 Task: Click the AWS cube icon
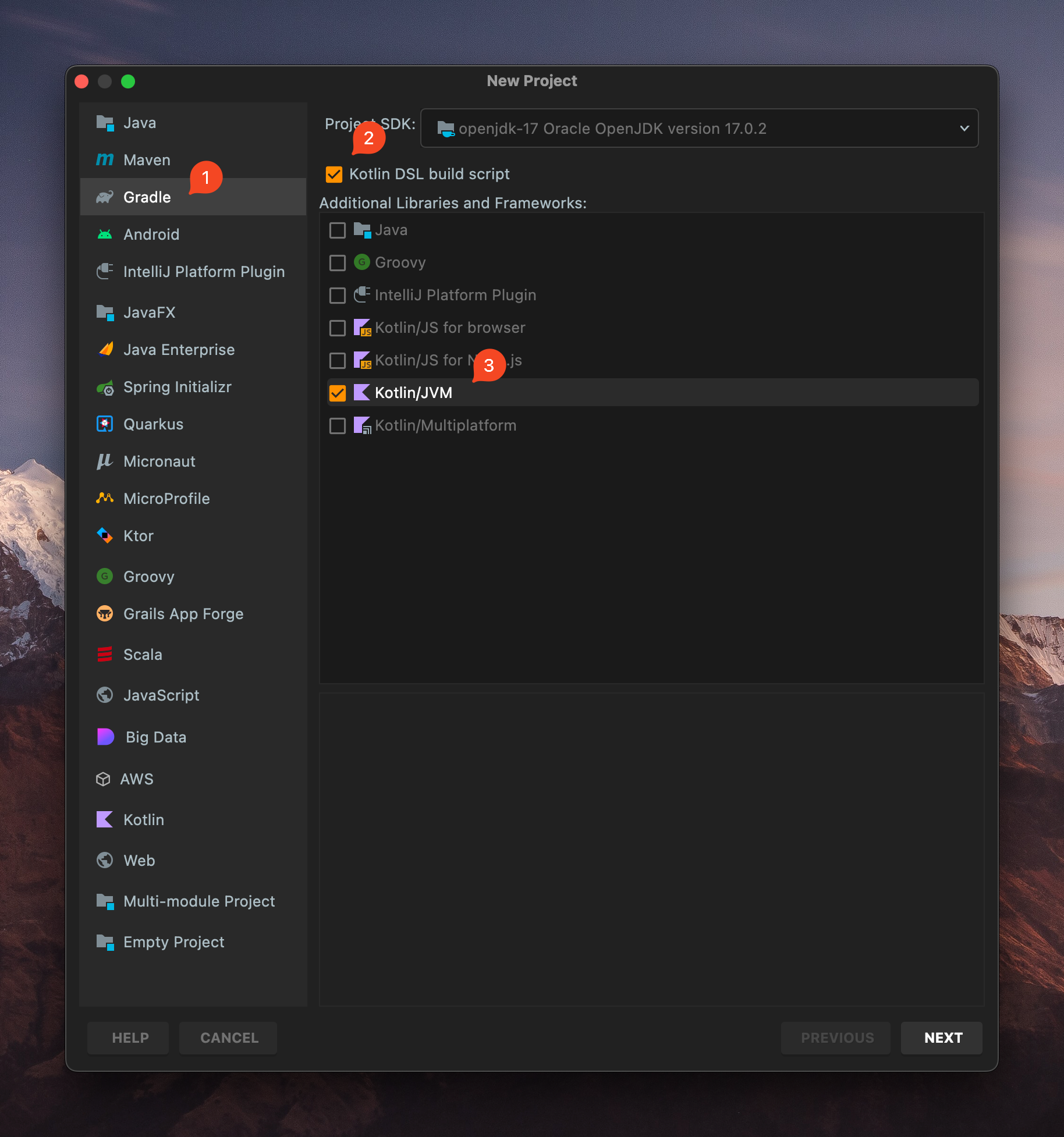tap(103, 779)
